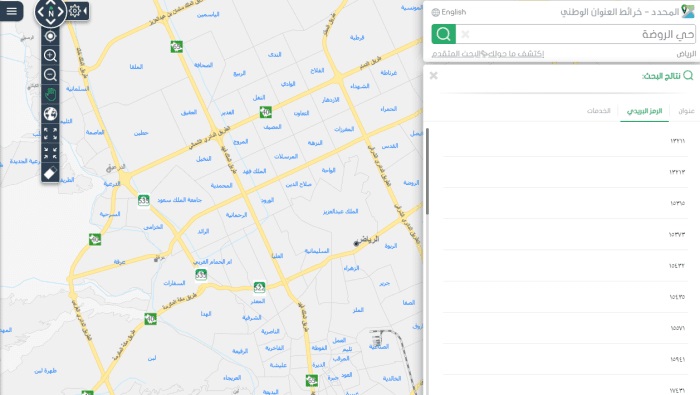Viewport: 700px width, 395px height.
Task: Click the الملك عبدالعزيز district label
Action: pos(340,211)
